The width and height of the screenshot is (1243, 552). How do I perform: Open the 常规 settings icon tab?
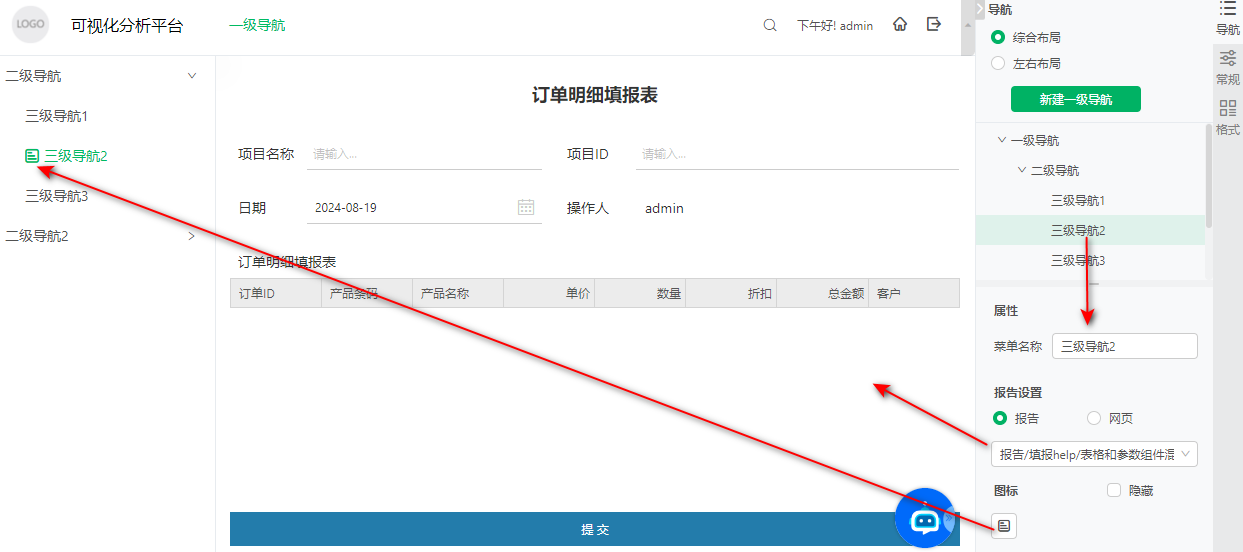(x=1227, y=68)
